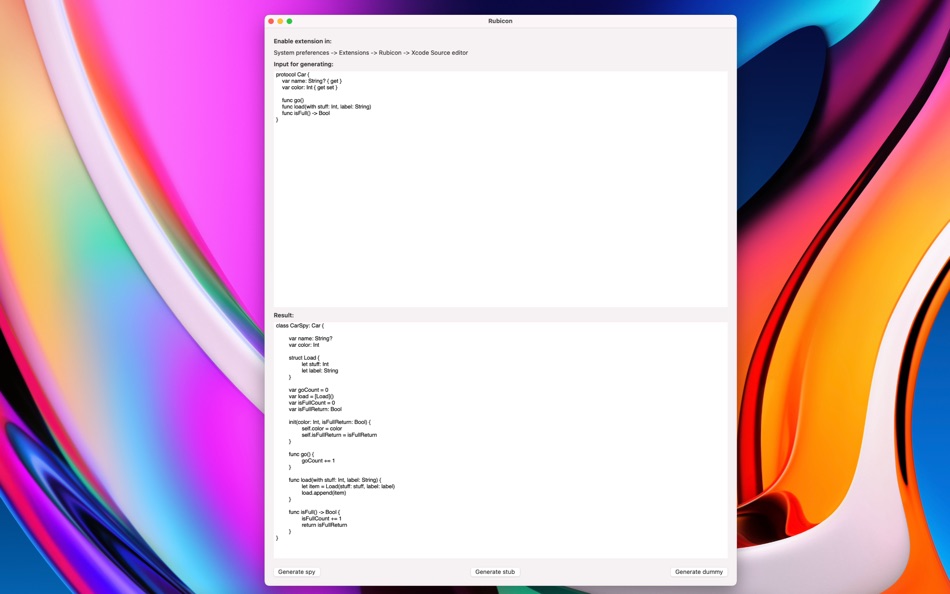The width and height of the screenshot is (950, 594).
Task: Click the "var isFullCount = 0" line
Action: (312, 402)
